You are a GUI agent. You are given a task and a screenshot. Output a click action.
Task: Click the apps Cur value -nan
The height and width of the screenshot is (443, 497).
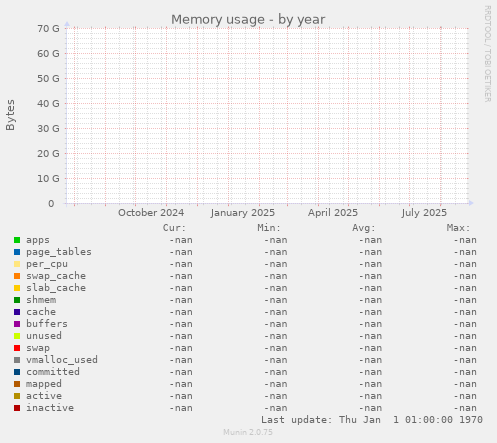pos(181,240)
